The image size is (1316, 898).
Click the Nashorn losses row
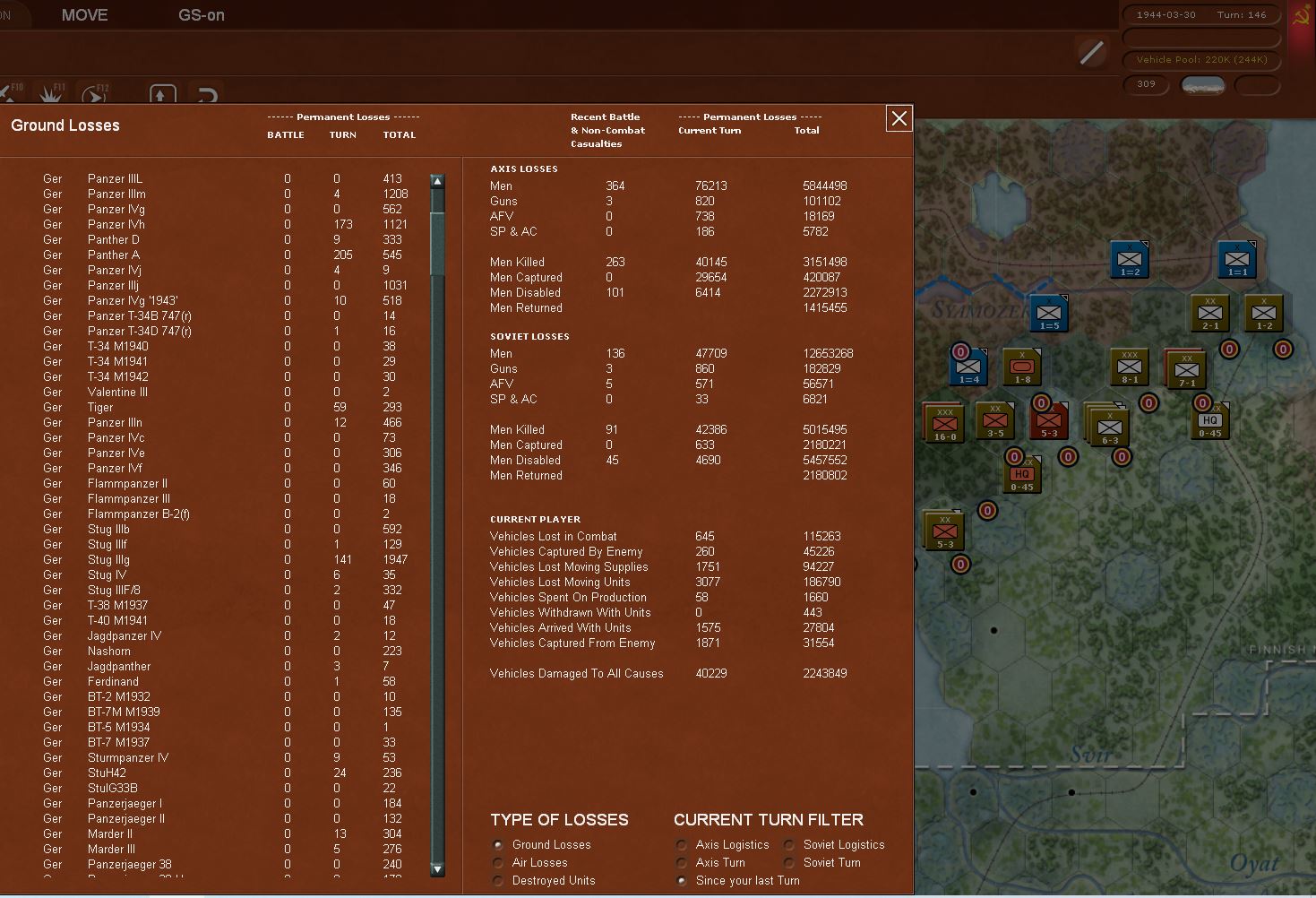pyautogui.click(x=226, y=652)
